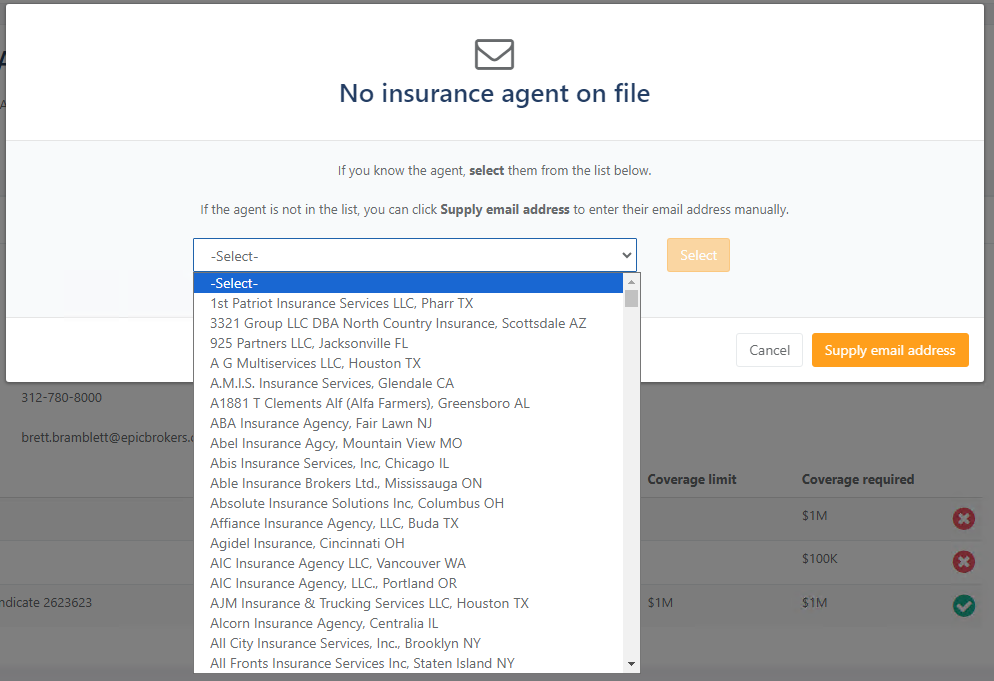Click the $100K coverage required value
The height and width of the screenshot is (681, 994).
tap(820, 559)
